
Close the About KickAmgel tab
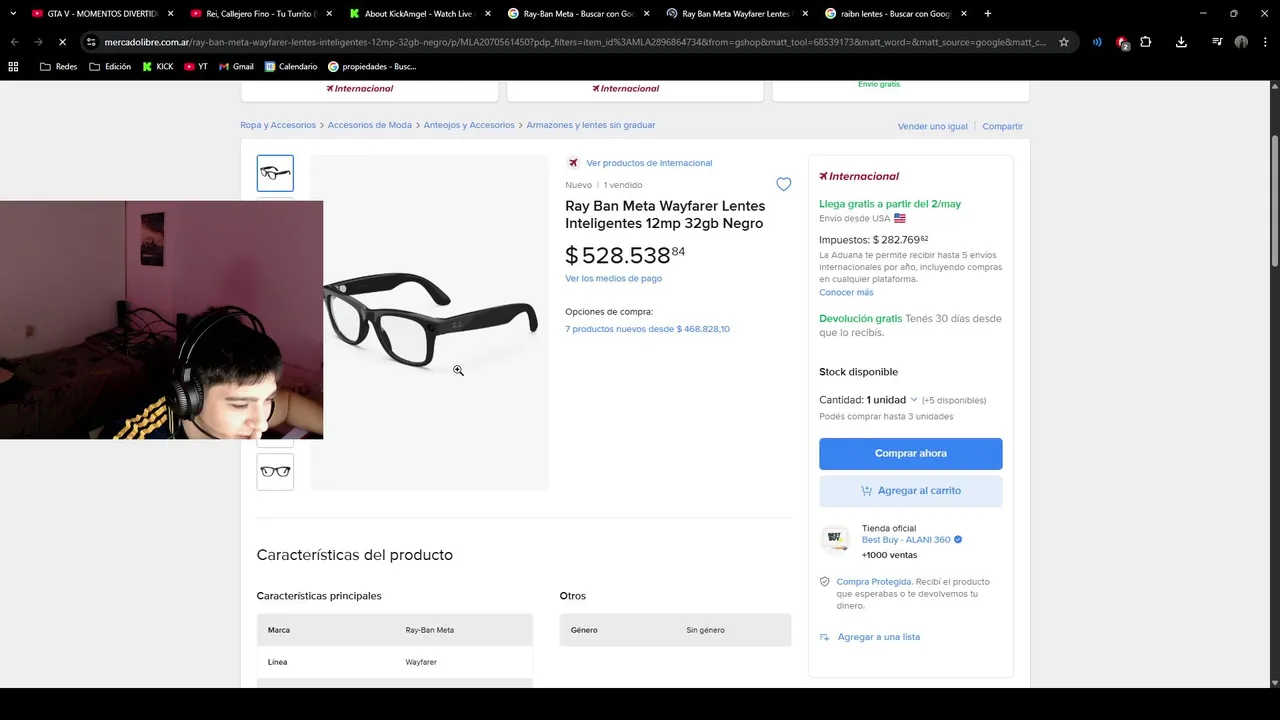pos(488,14)
